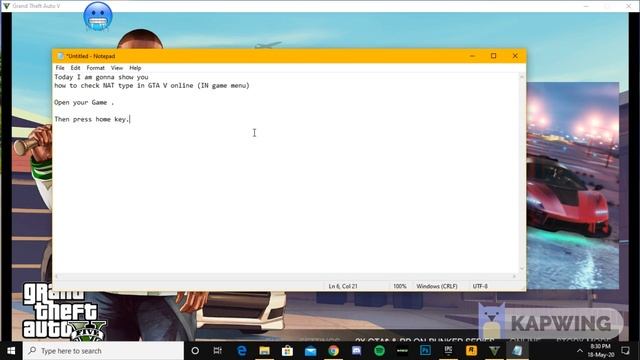Open the File menu in Notepad
Viewport: 640px width, 360px height.
pyautogui.click(x=60, y=68)
